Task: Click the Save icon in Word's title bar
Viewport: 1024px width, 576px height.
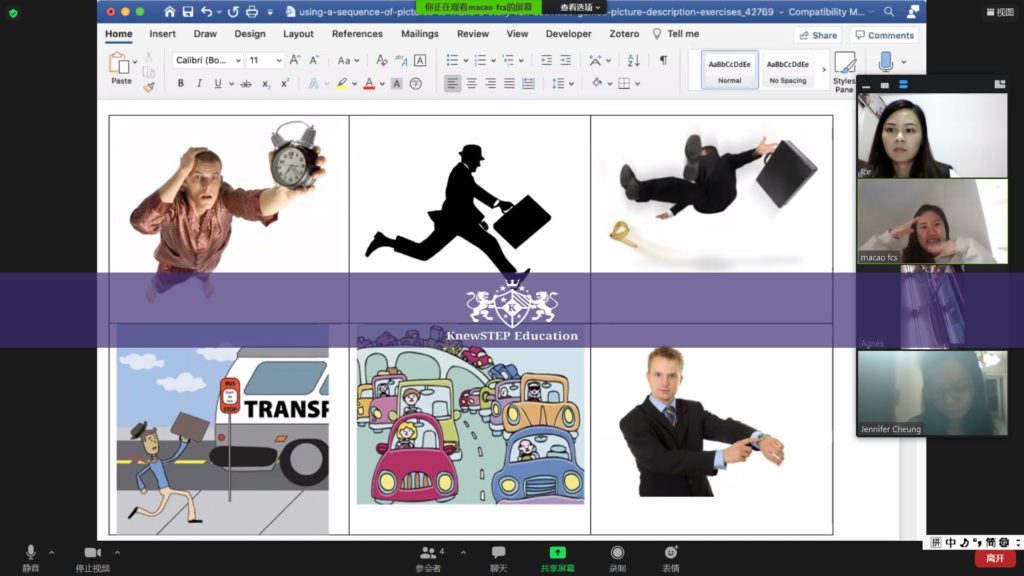Action: coord(188,12)
